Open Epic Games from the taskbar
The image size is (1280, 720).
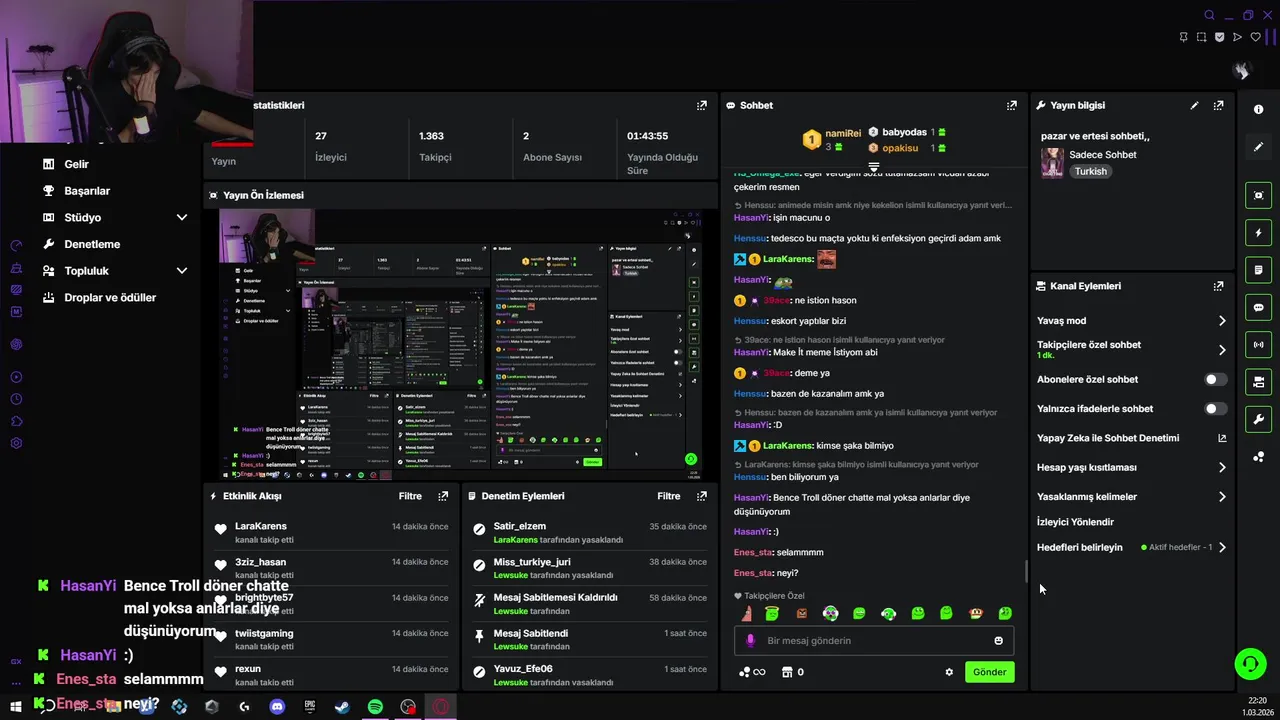[x=310, y=707]
